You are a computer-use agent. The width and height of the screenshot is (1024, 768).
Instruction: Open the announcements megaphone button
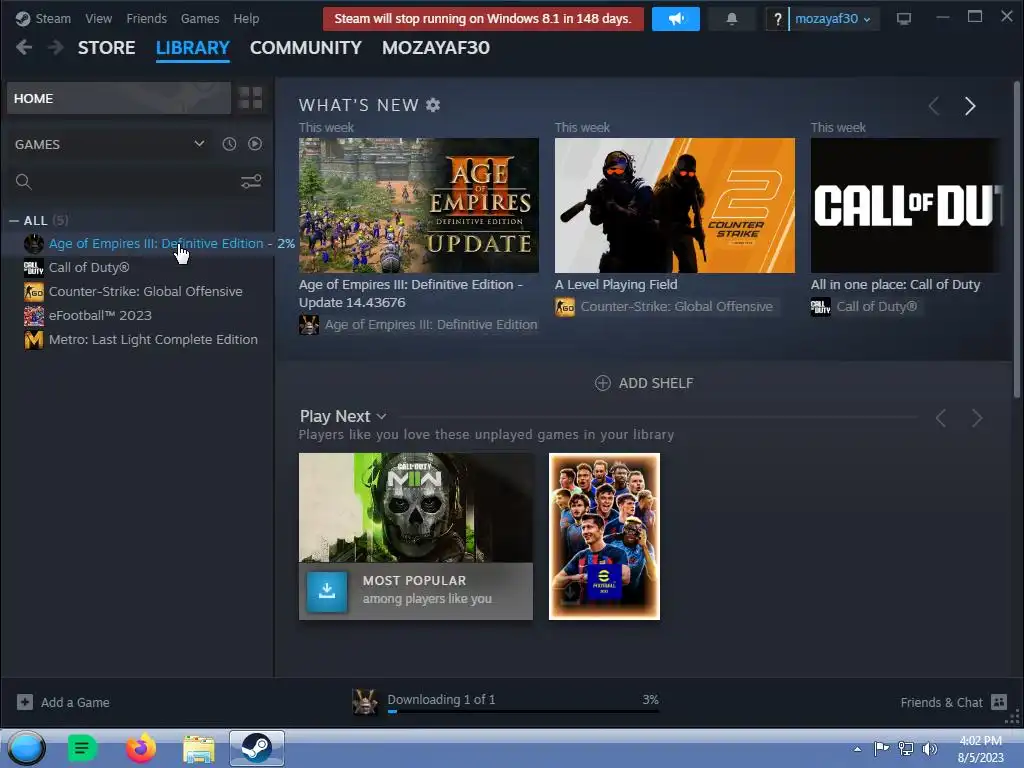coord(676,18)
